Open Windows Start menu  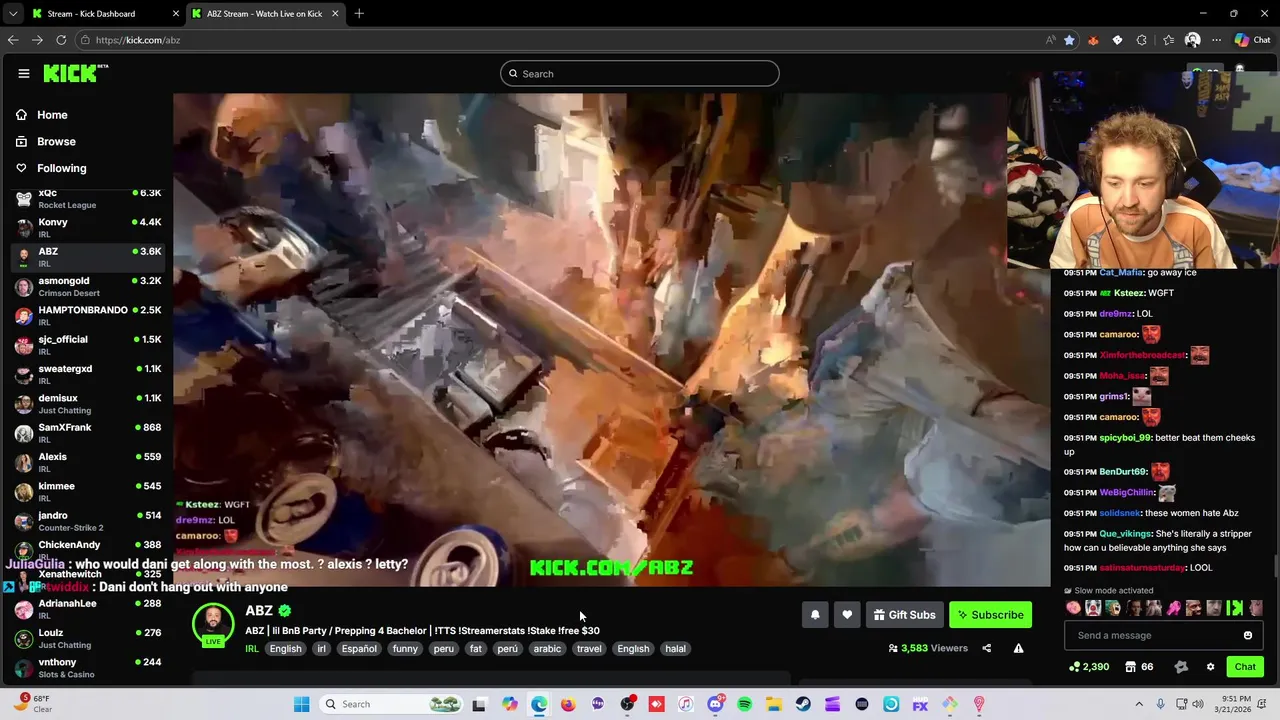click(301, 704)
